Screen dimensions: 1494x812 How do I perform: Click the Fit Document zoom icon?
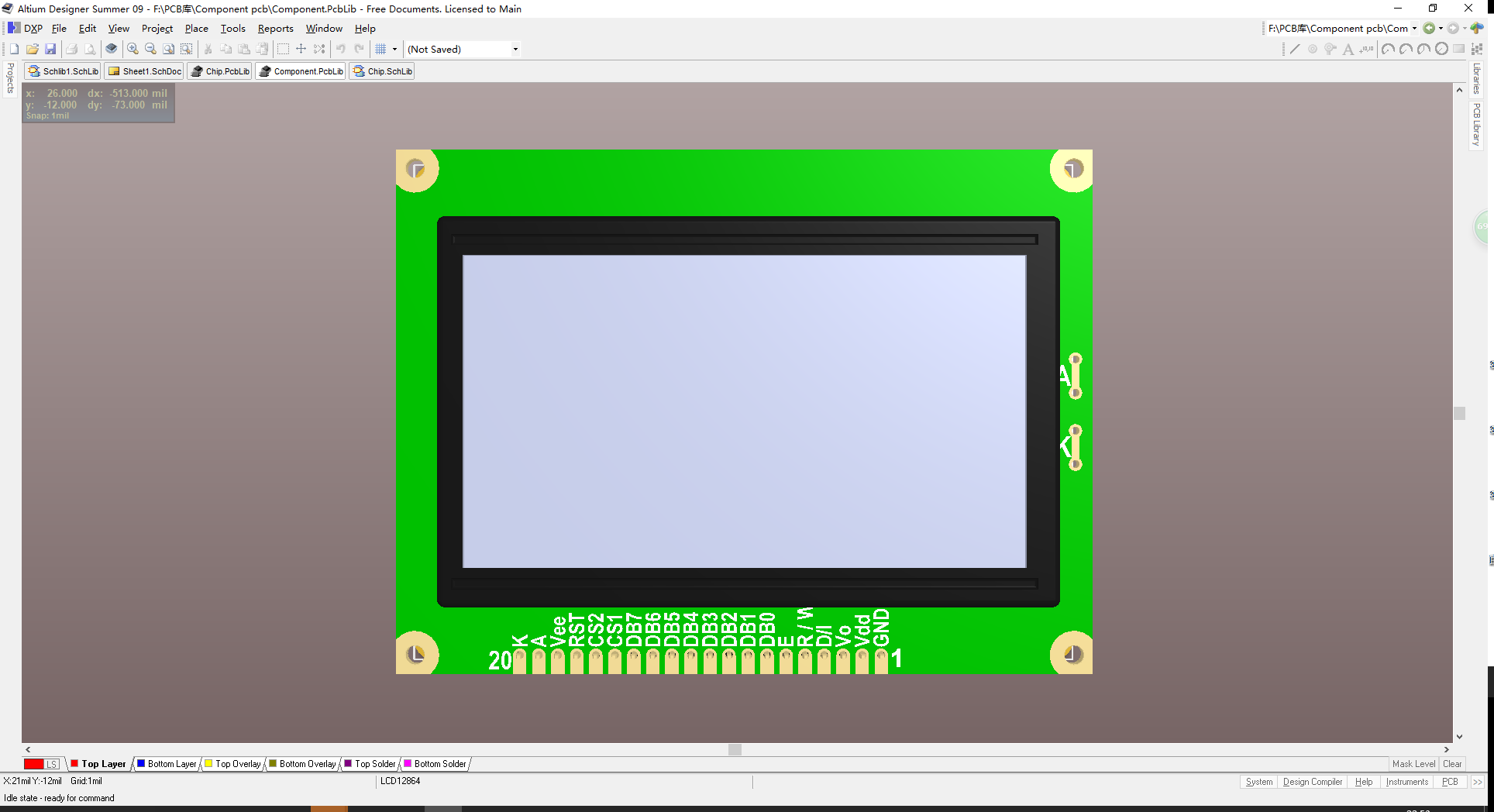pyautogui.click(x=168, y=49)
